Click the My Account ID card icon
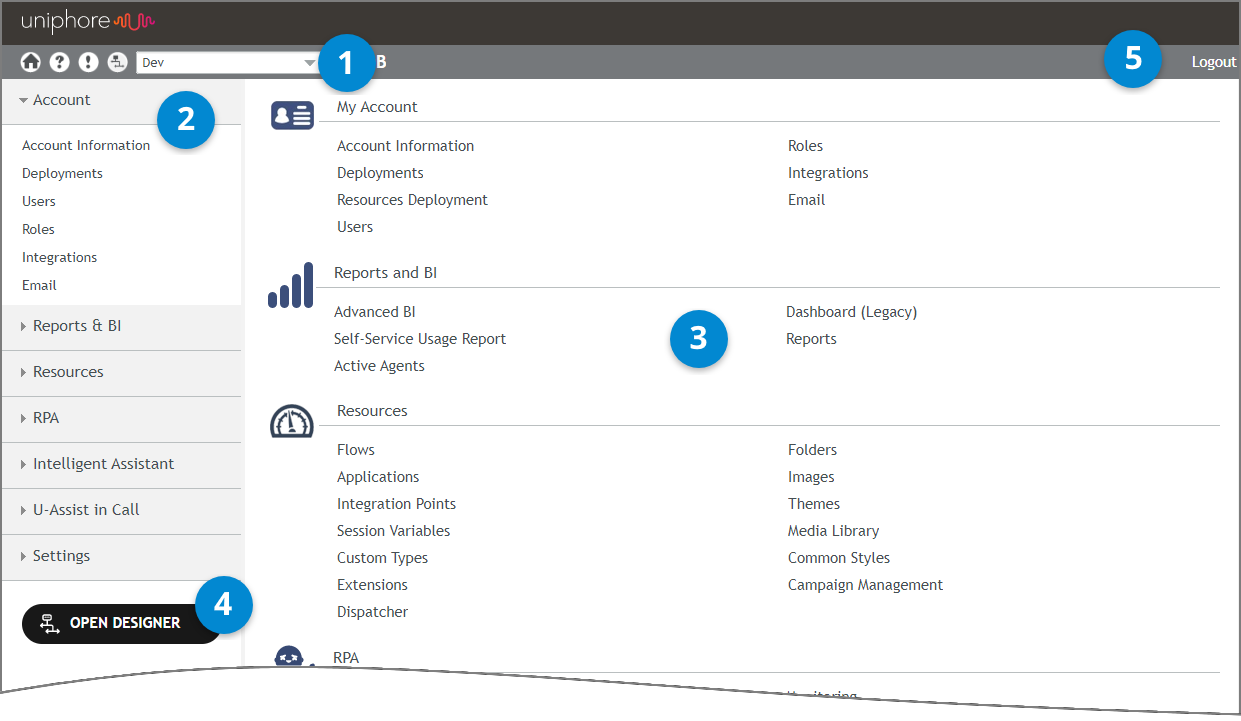This screenshot has height=721, width=1241. [292, 115]
